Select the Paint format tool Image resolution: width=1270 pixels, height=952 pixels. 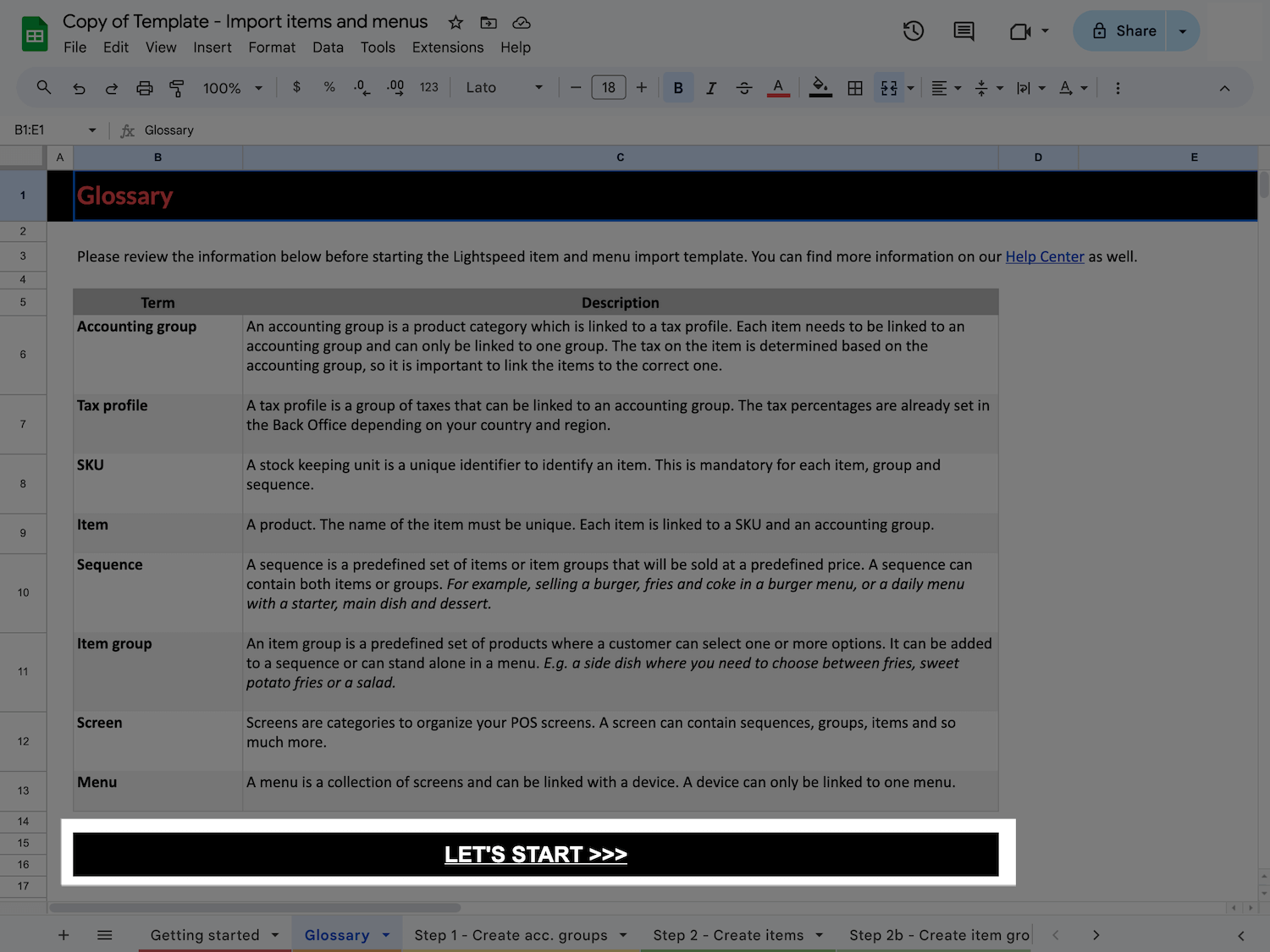click(x=177, y=87)
